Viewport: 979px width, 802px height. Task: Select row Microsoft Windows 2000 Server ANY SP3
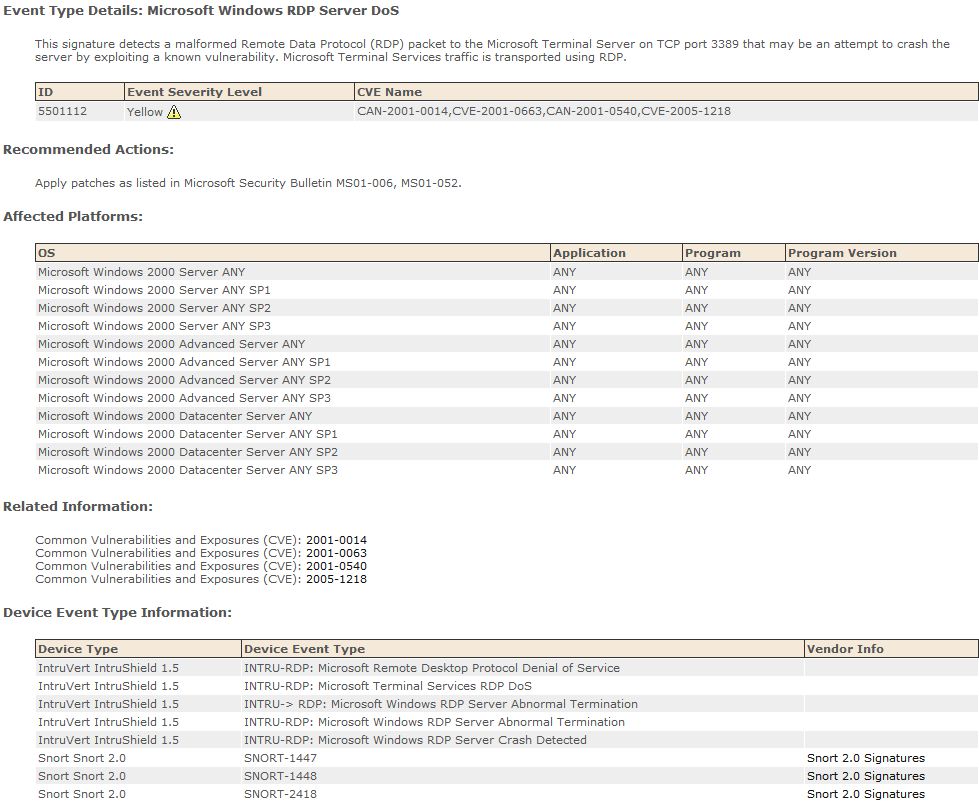coord(507,326)
